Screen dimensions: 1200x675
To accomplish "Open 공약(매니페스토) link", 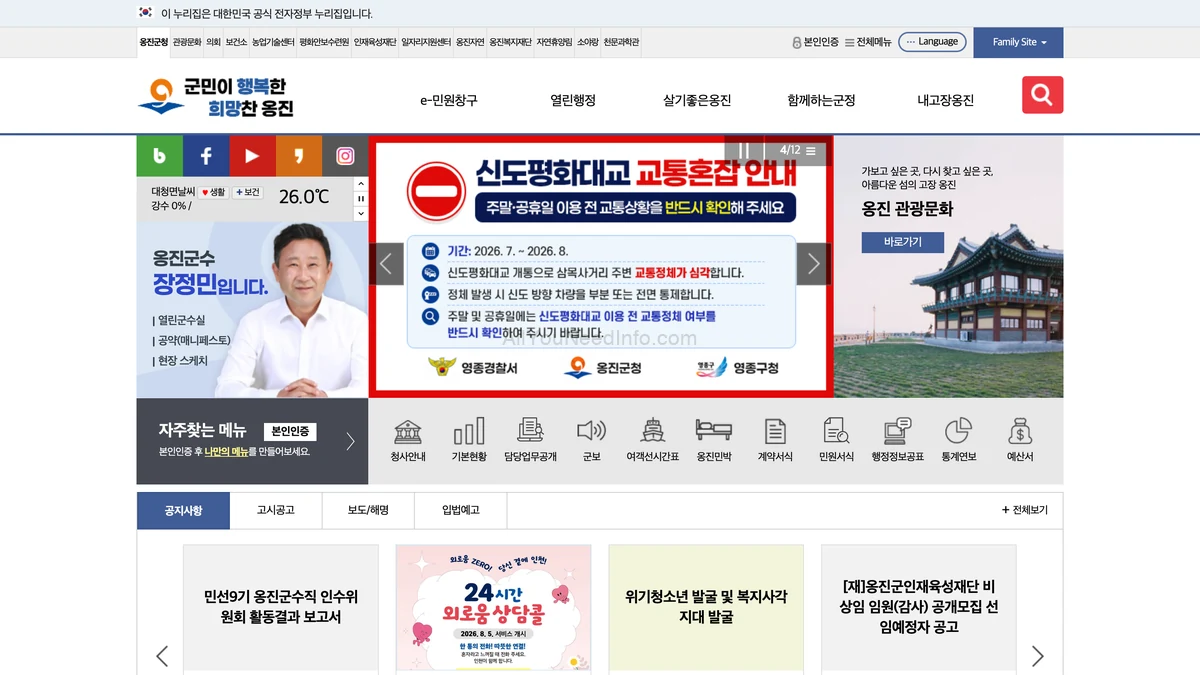I will [x=192, y=340].
